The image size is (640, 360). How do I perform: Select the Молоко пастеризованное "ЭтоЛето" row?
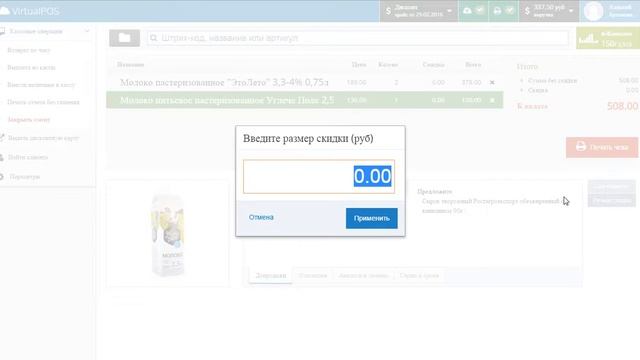[304, 82]
